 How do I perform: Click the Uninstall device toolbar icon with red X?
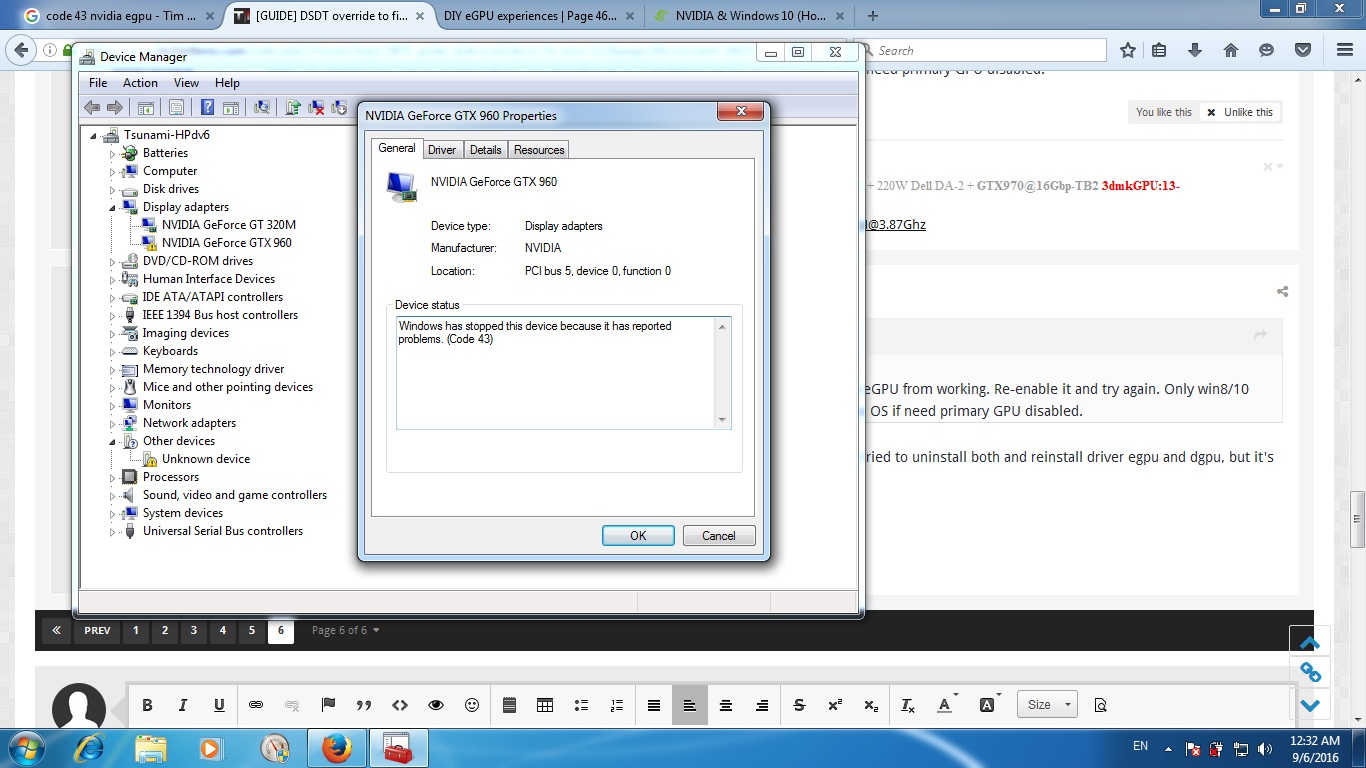tap(316, 107)
